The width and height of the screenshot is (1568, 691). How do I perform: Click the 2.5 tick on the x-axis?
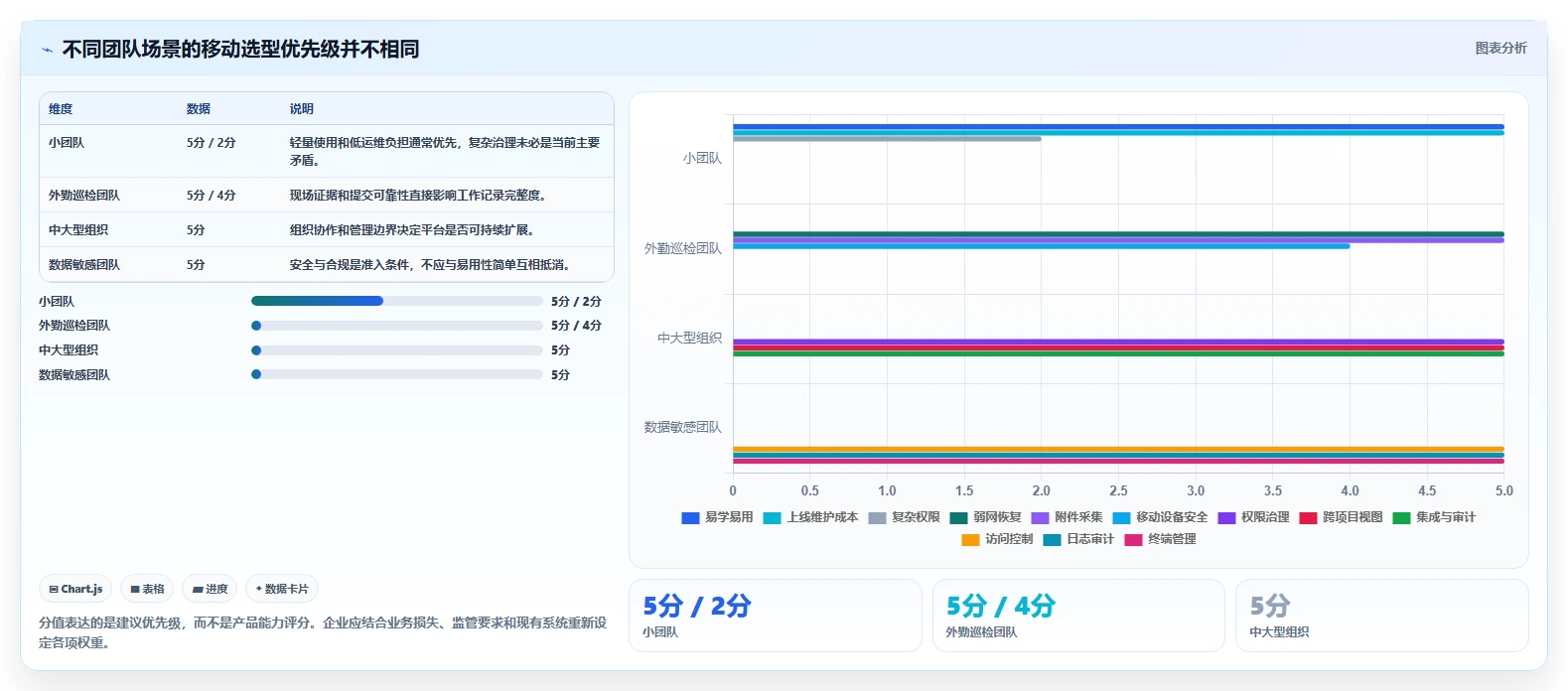point(1118,490)
